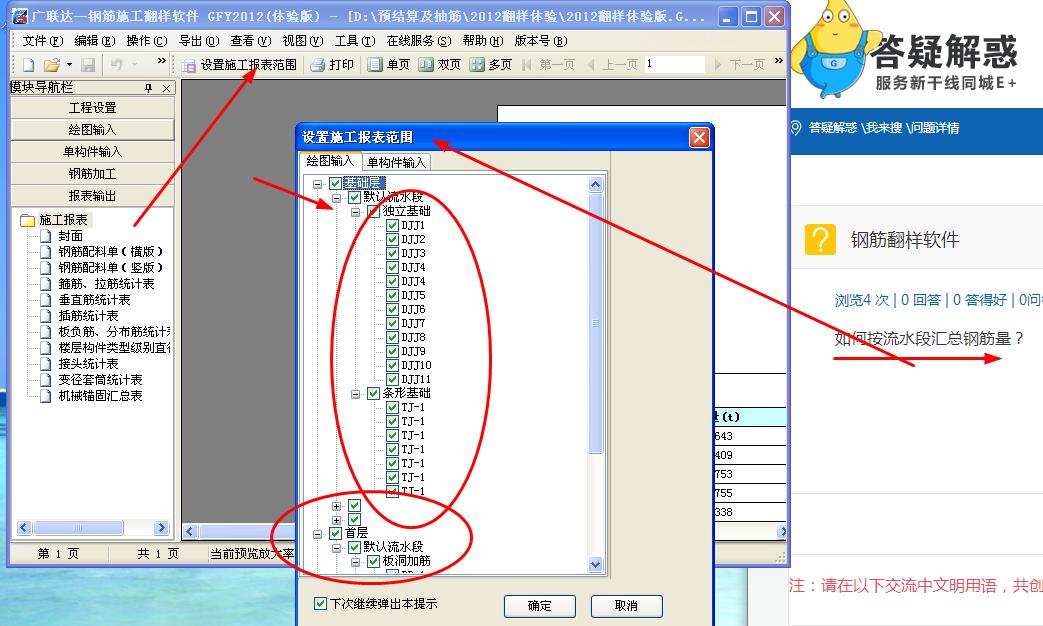Go to 上一页 previous page
This screenshot has width=1043, height=626.
[612, 65]
